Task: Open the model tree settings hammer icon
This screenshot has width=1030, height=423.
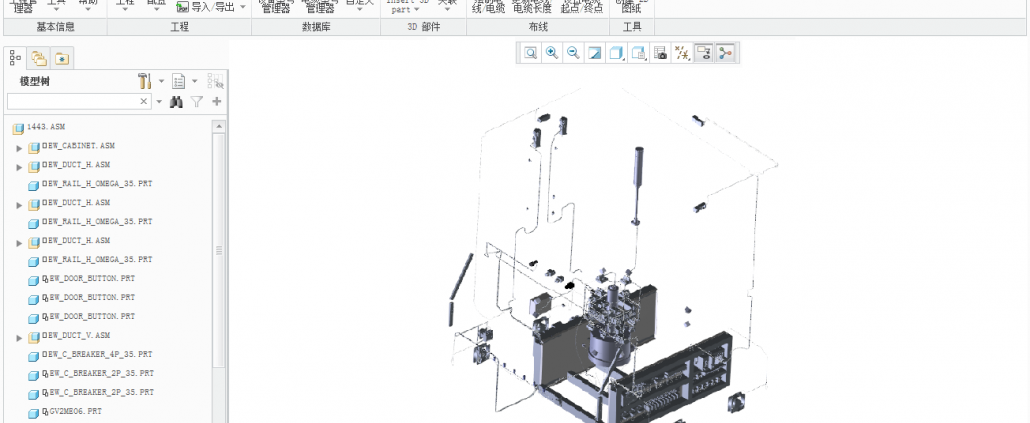Action: 145,81
